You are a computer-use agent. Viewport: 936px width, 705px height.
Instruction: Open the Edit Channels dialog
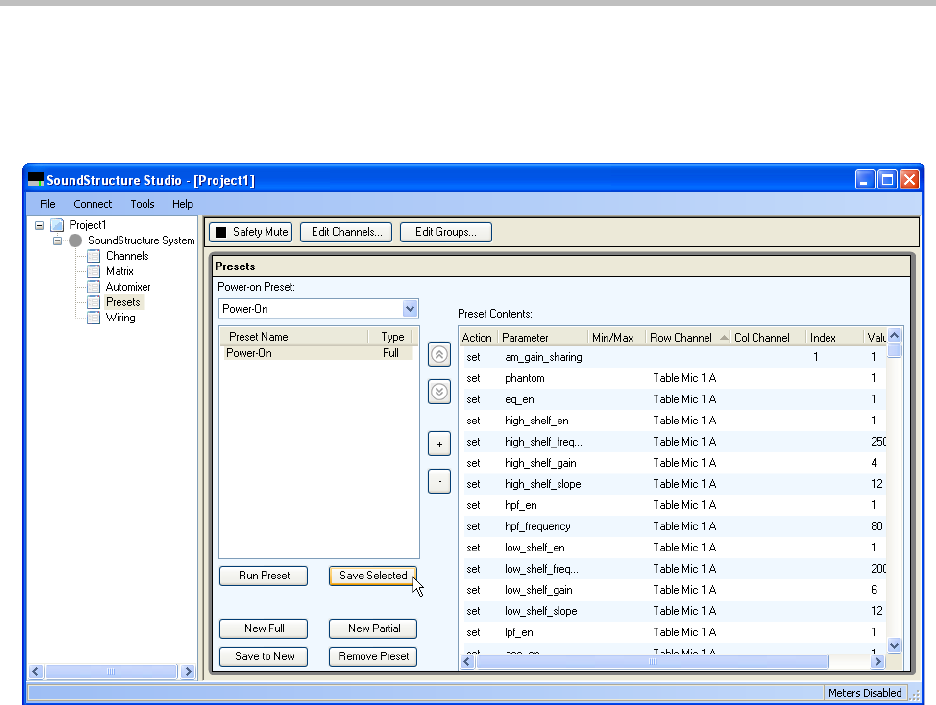tap(345, 232)
